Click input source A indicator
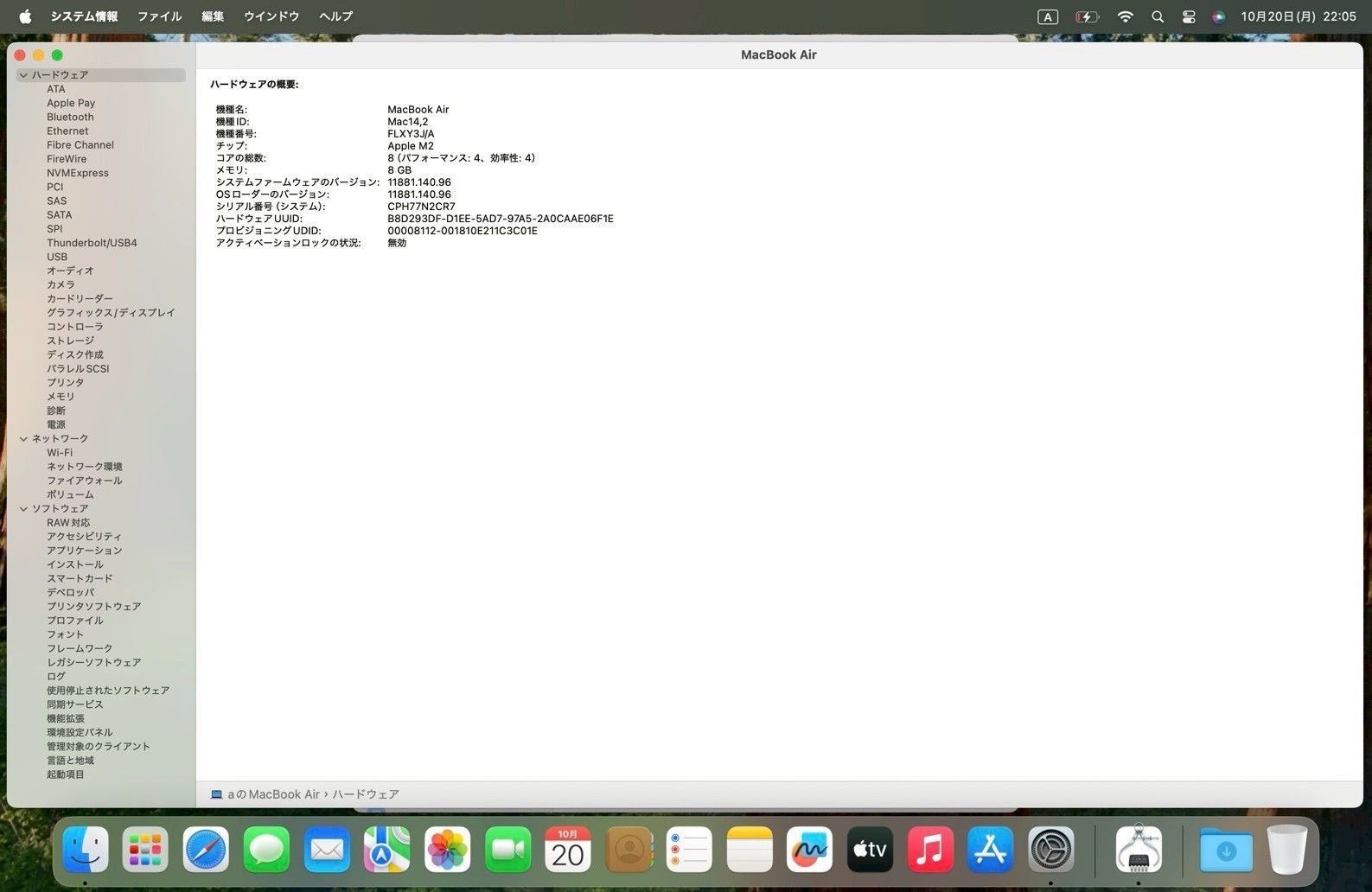 click(1048, 16)
